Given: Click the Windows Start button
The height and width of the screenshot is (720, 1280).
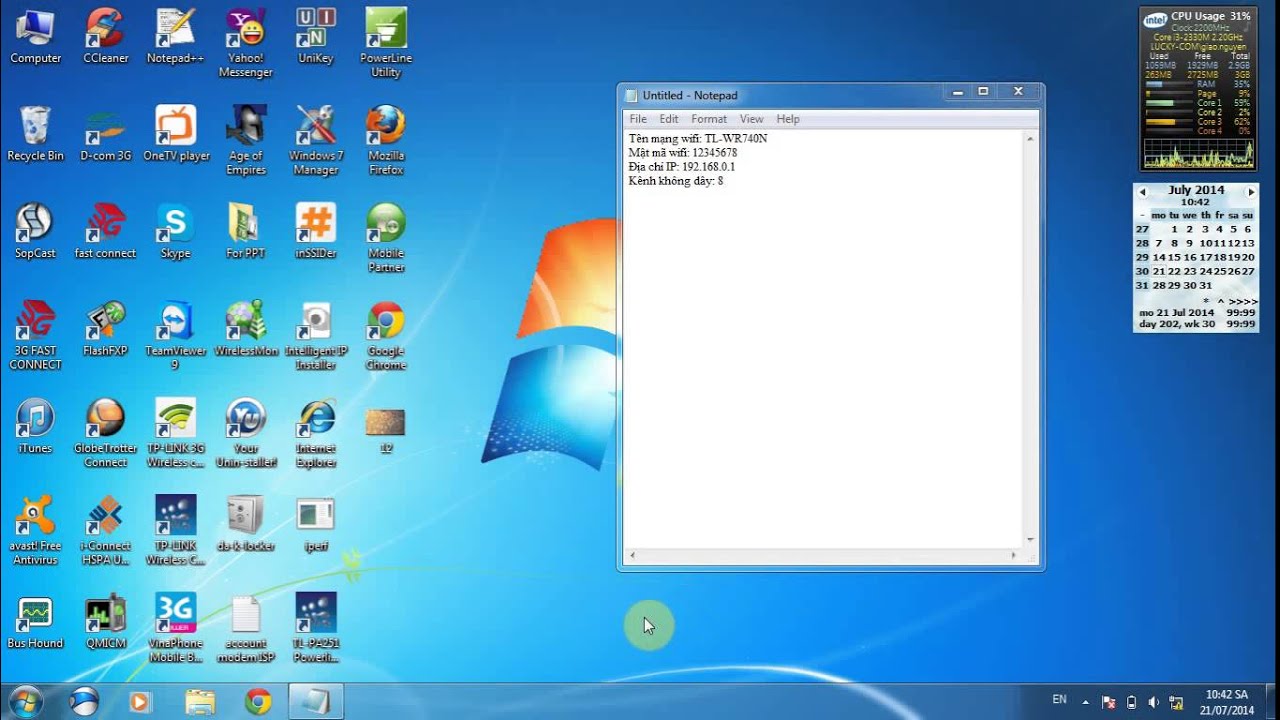Looking at the screenshot, I should (x=25, y=701).
